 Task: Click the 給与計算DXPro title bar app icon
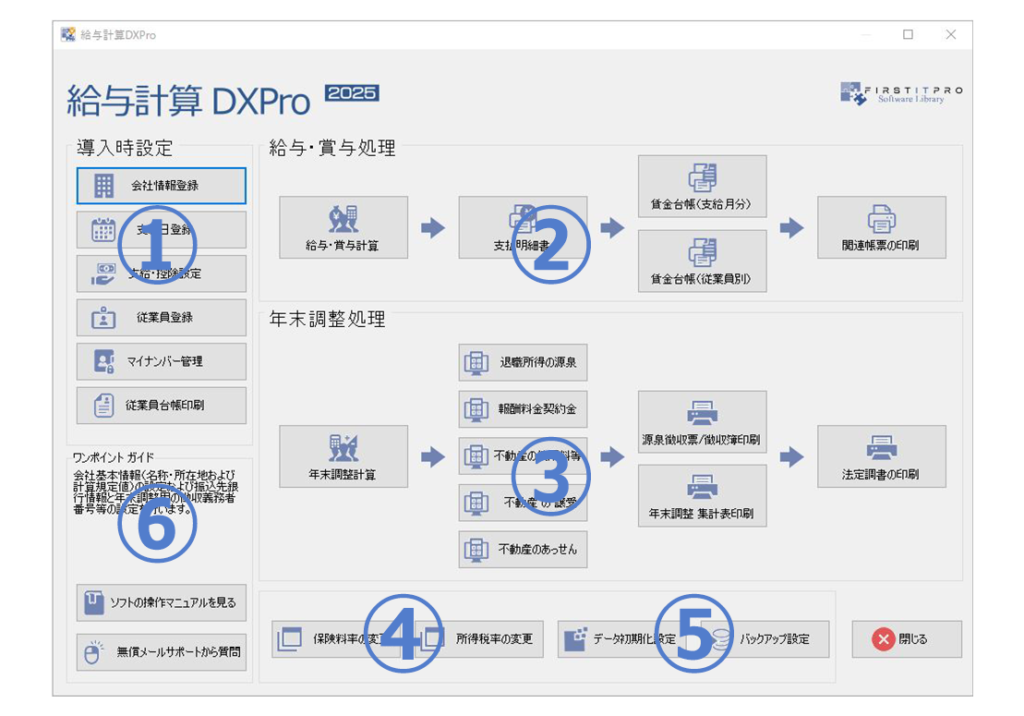68,35
